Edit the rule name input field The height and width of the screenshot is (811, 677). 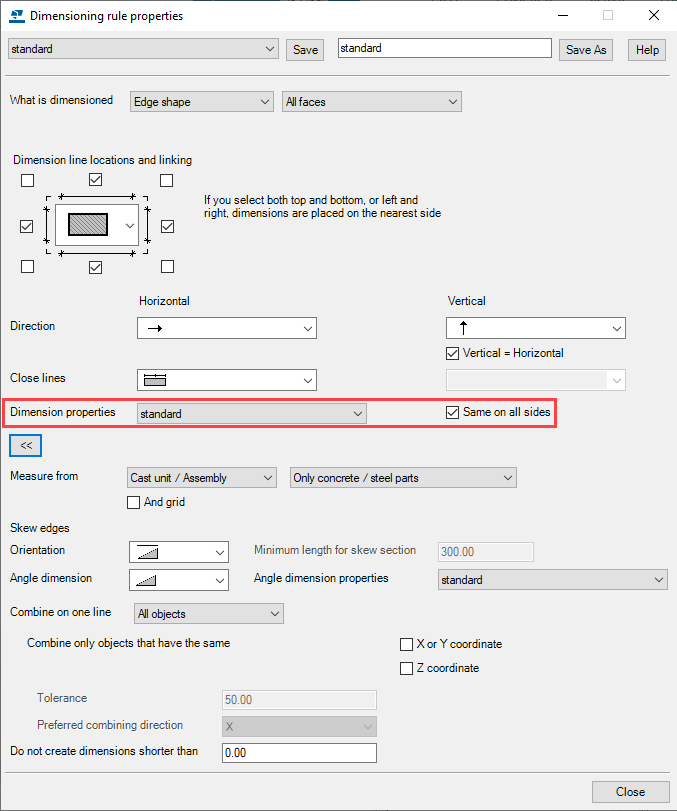(x=444, y=47)
